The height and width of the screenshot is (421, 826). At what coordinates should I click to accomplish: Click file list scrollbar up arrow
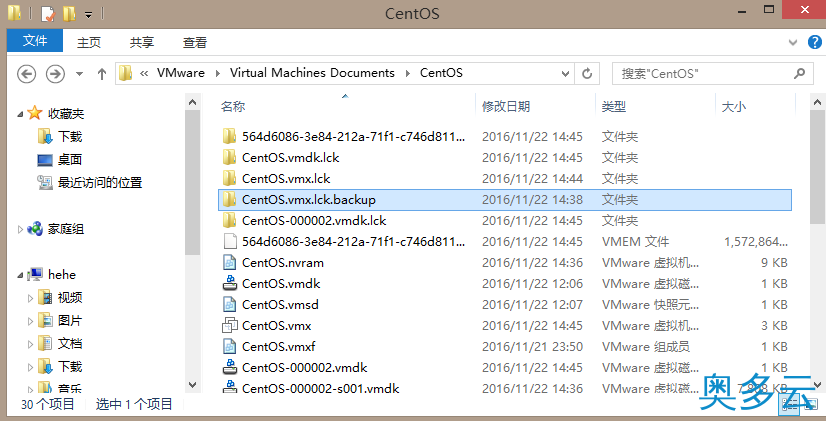818,102
